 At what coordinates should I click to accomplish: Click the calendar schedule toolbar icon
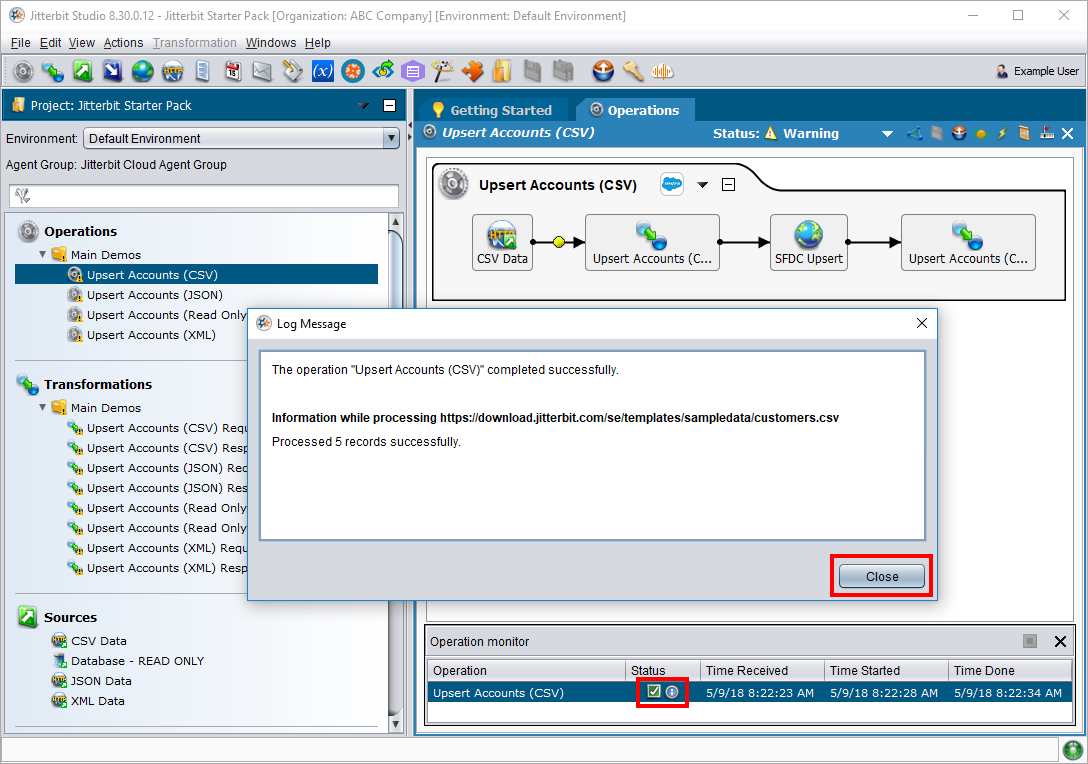232,71
